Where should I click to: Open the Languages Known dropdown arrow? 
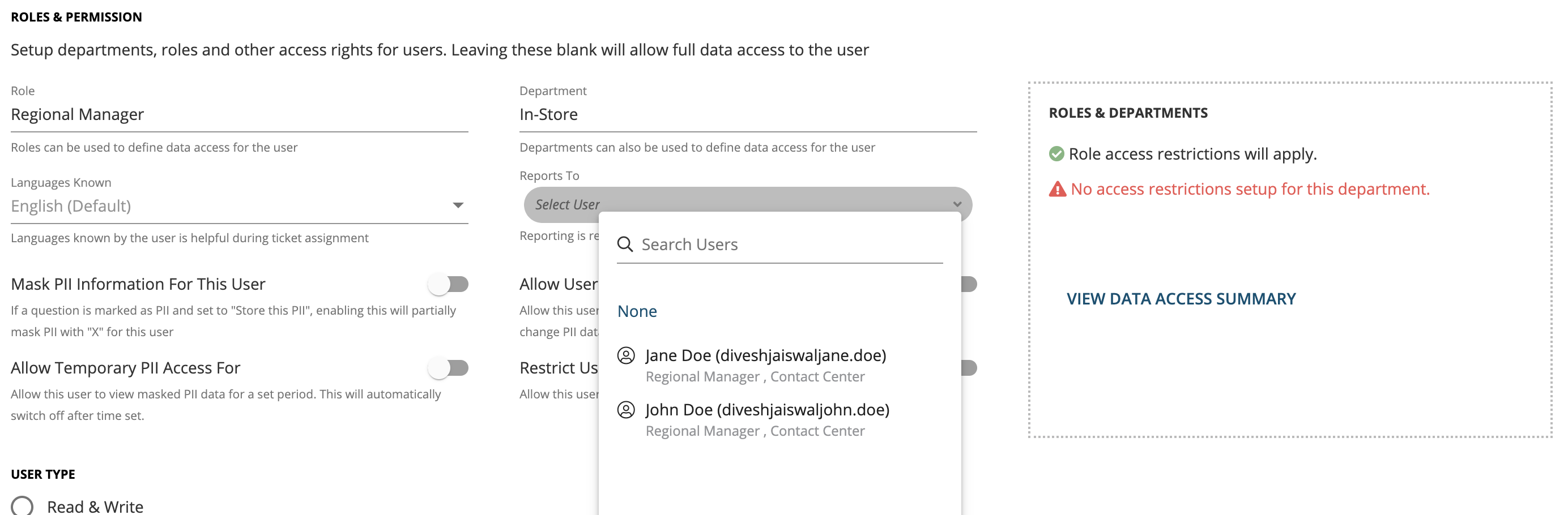coord(458,205)
